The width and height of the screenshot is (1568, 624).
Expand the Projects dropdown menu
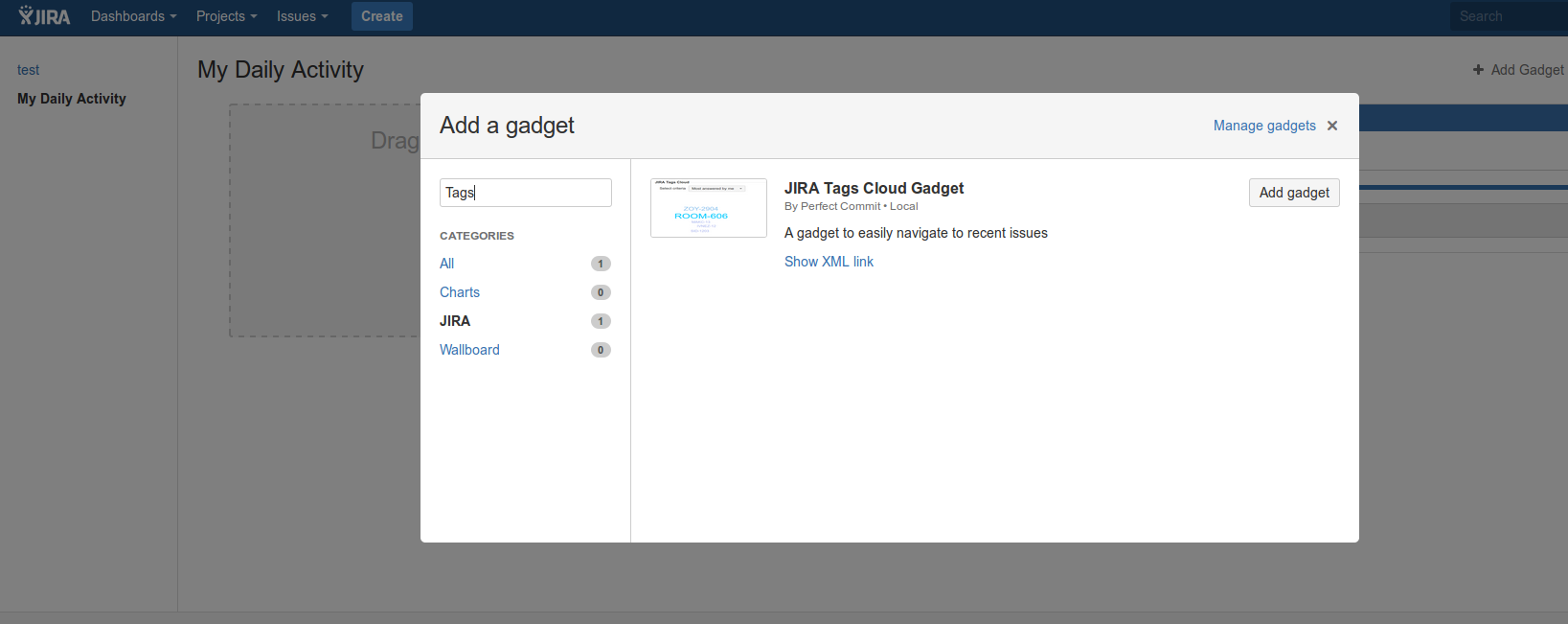226,16
